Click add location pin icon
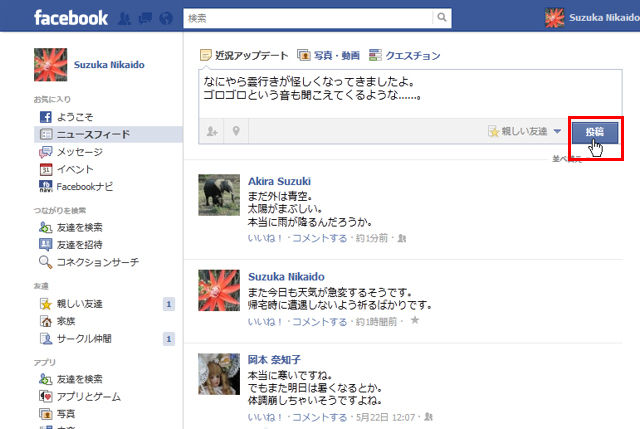Viewport: 640px width, 429px height. pos(236,131)
